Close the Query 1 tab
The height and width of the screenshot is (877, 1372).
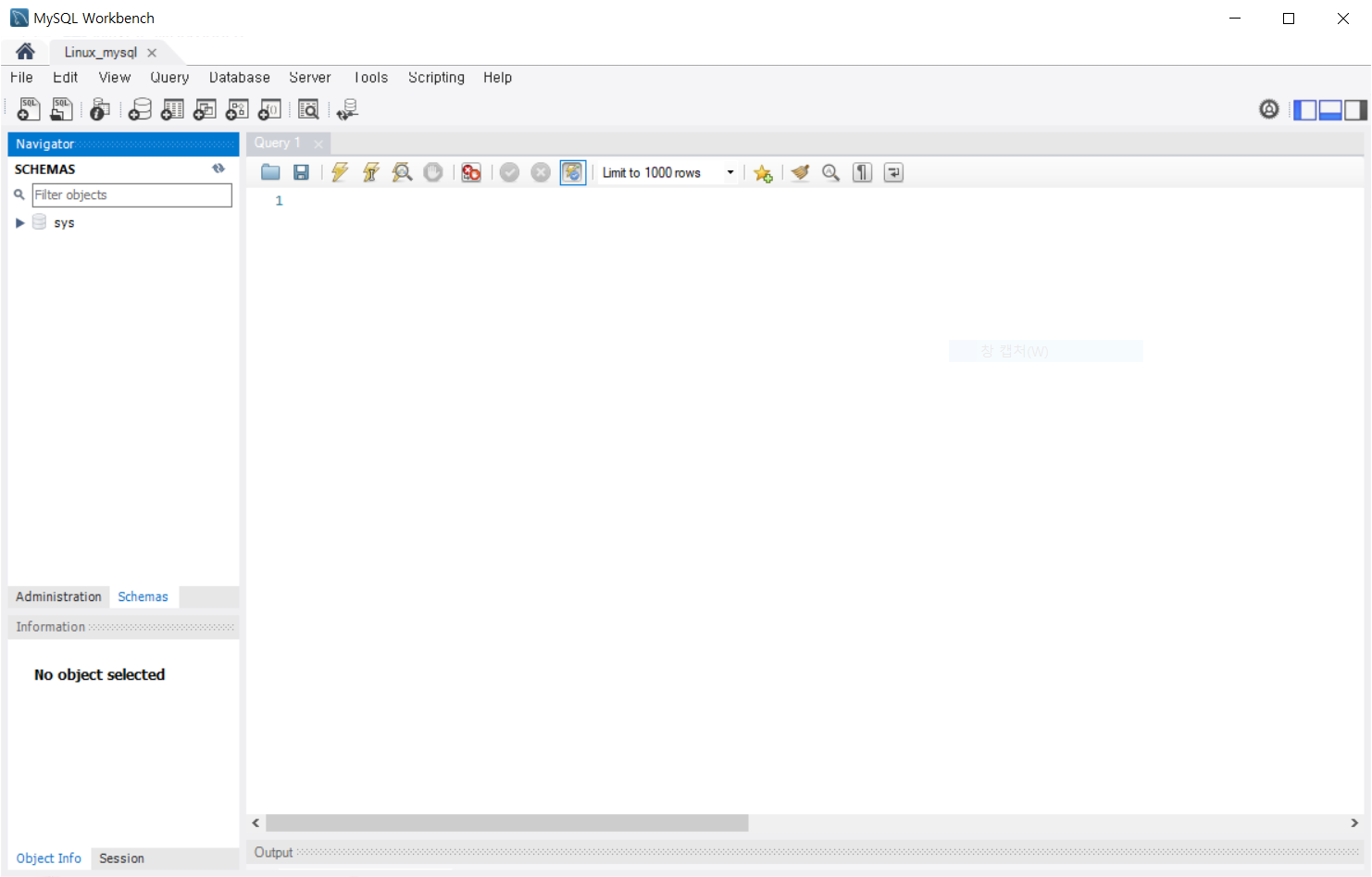pos(318,144)
